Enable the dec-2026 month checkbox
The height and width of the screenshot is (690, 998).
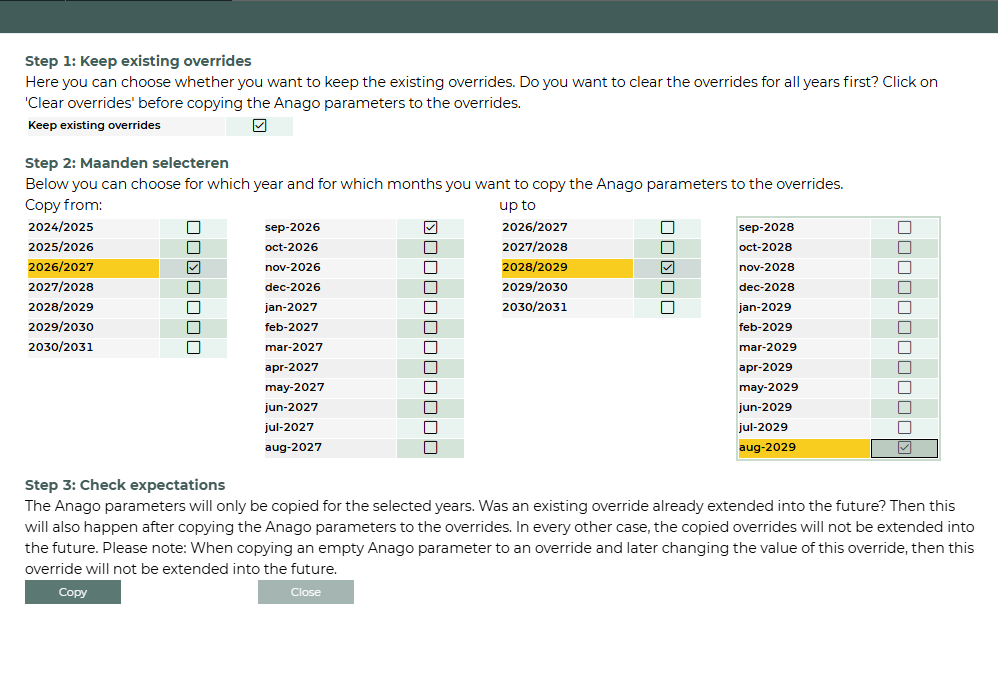click(x=431, y=287)
